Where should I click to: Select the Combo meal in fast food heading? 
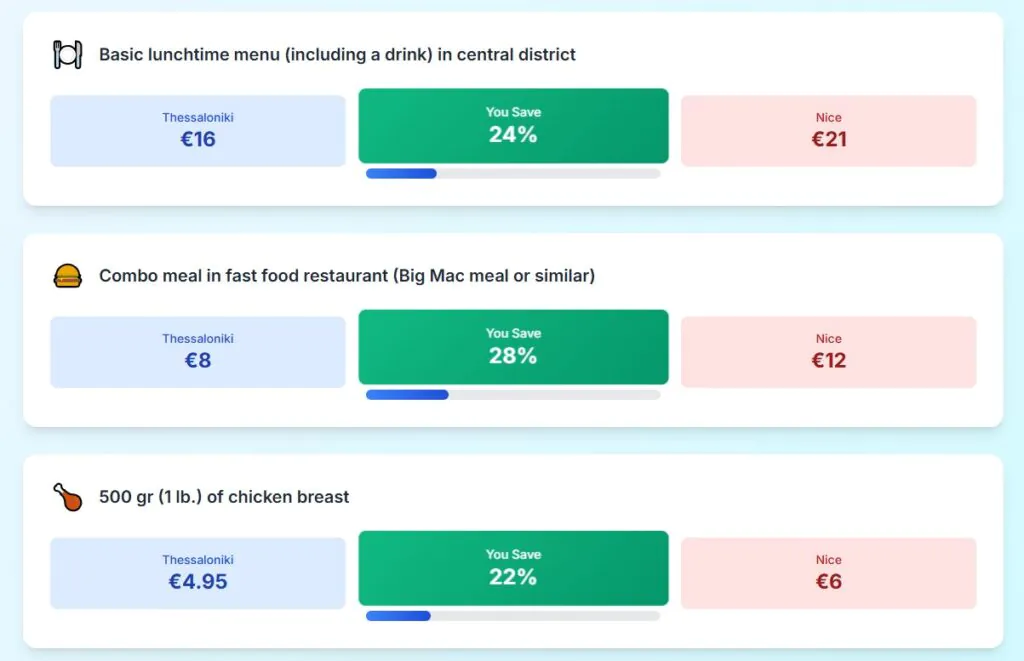tap(346, 276)
